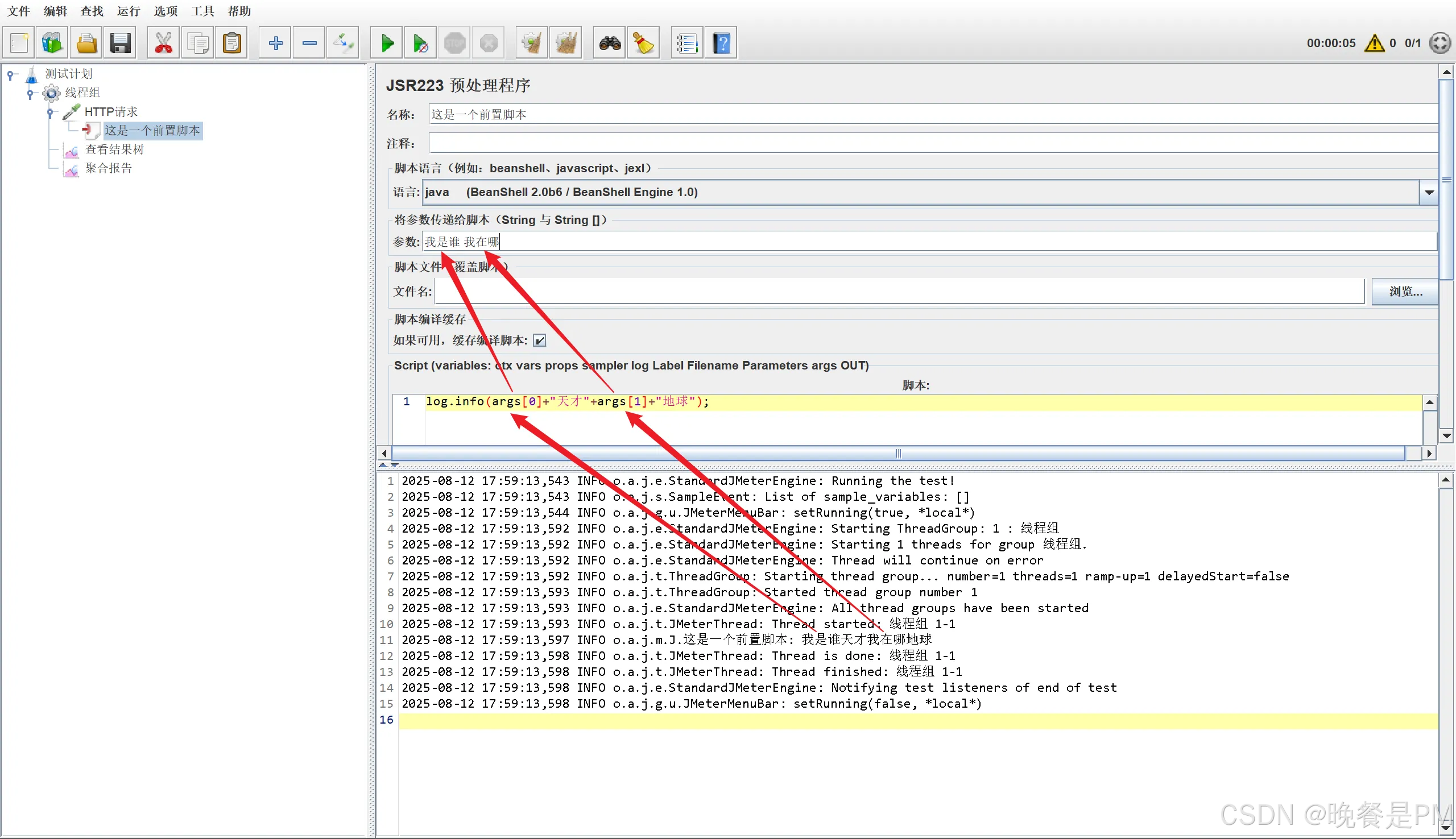Start test without pauses icon
1456x839 pixels.
pos(421,43)
